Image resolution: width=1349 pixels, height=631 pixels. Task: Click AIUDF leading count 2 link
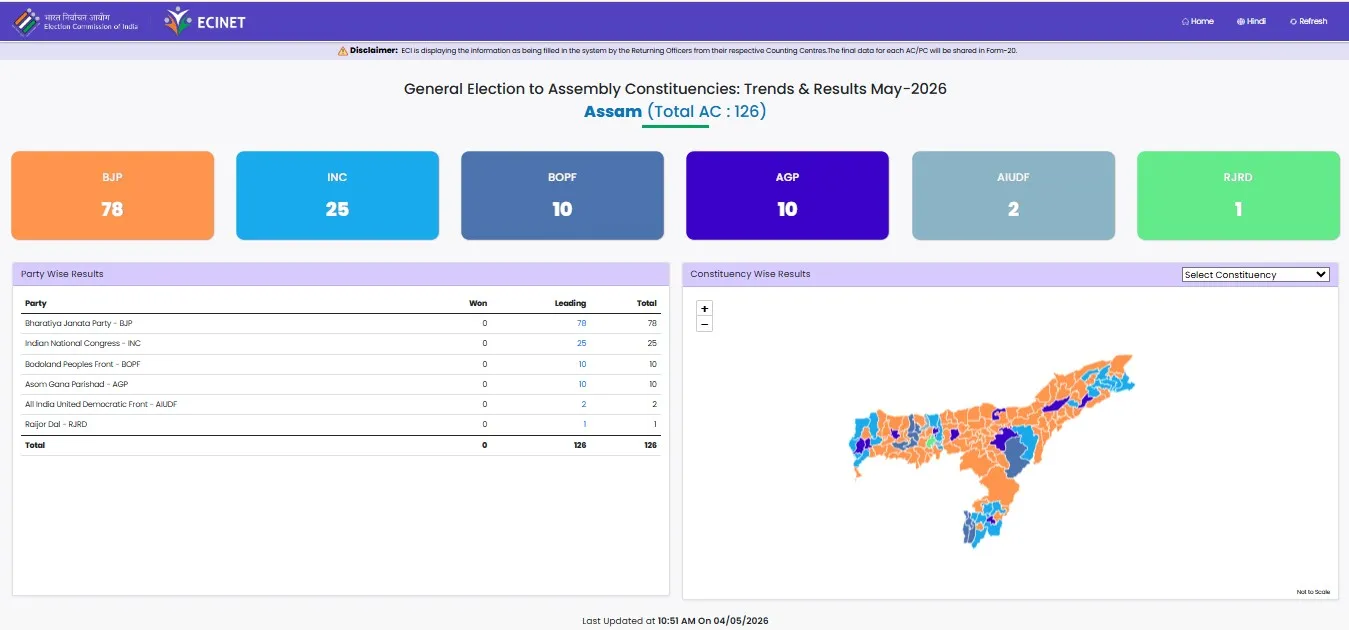coord(584,404)
